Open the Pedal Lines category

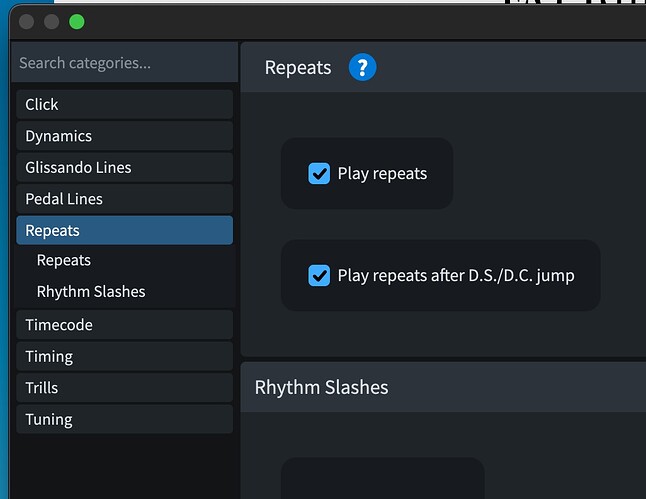pos(124,199)
